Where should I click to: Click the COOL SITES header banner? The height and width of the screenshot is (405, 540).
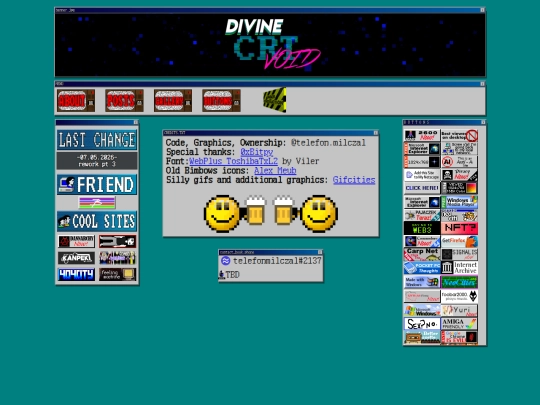pos(97,221)
